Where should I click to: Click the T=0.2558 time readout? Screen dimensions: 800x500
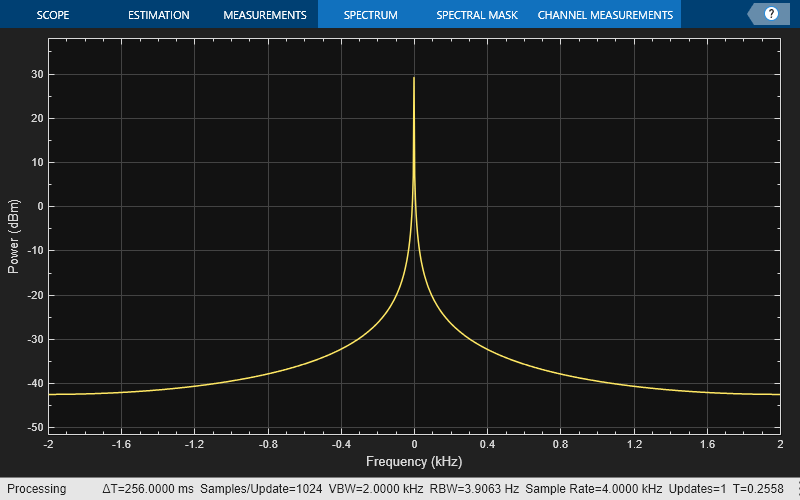tap(758, 489)
